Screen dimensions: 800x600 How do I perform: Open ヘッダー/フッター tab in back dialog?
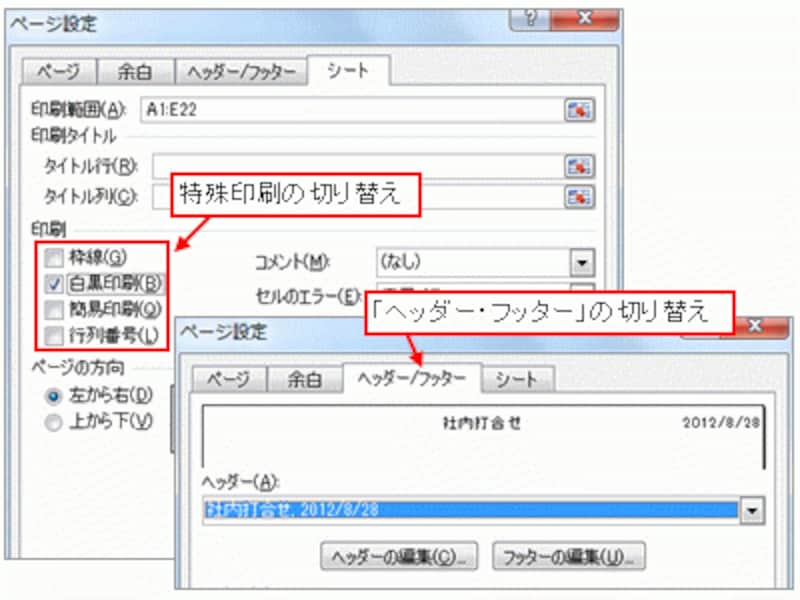[241, 71]
